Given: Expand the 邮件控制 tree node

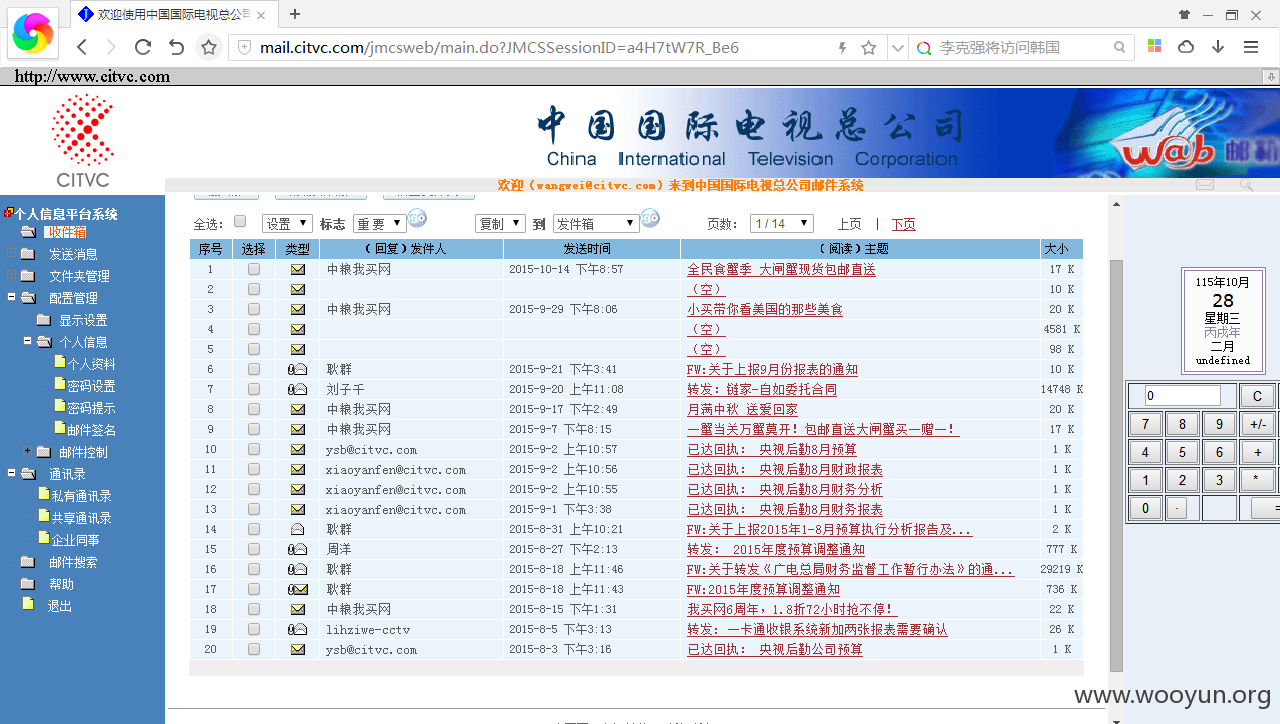Looking at the screenshot, I should (x=28, y=452).
